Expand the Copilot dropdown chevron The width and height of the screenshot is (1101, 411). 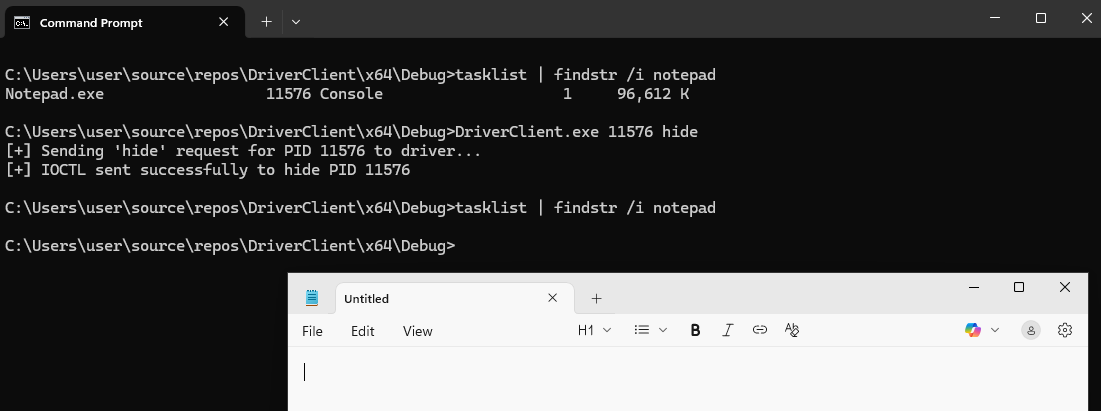(995, 330)
